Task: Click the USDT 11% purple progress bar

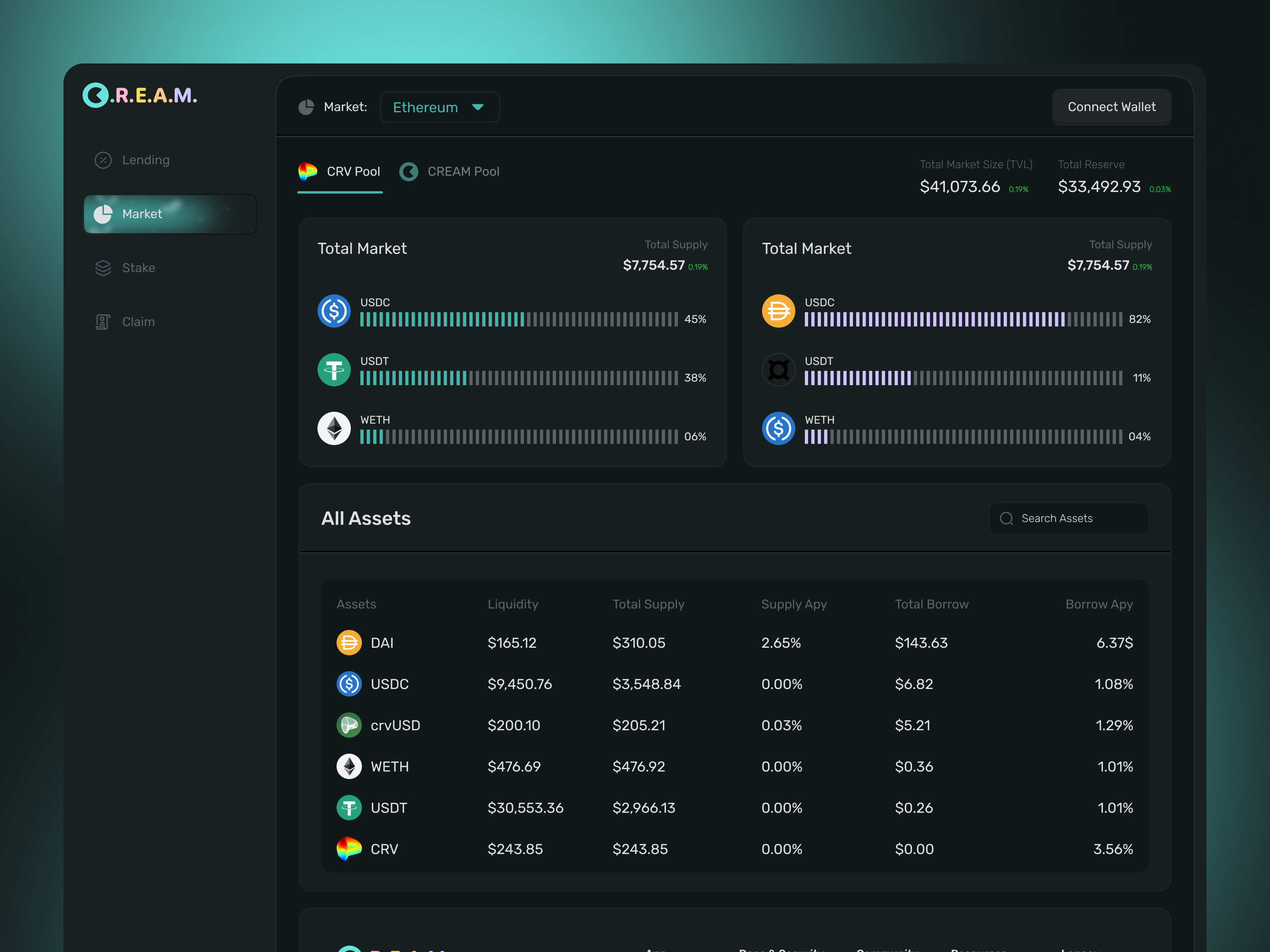Action: click(963, 378)
